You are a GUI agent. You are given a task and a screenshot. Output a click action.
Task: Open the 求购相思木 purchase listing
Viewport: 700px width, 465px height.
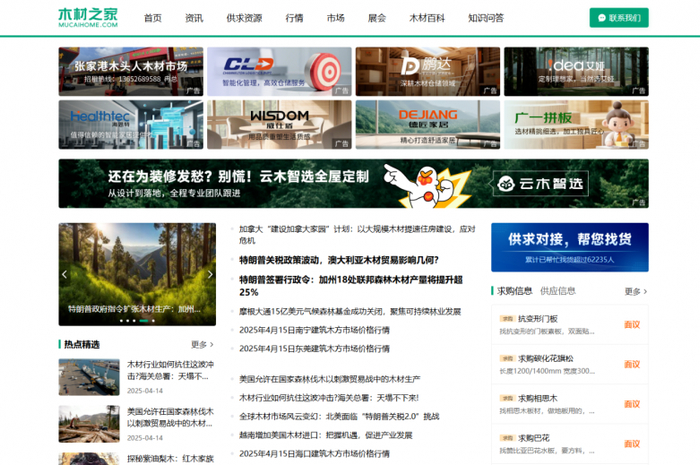pos(570,404)
